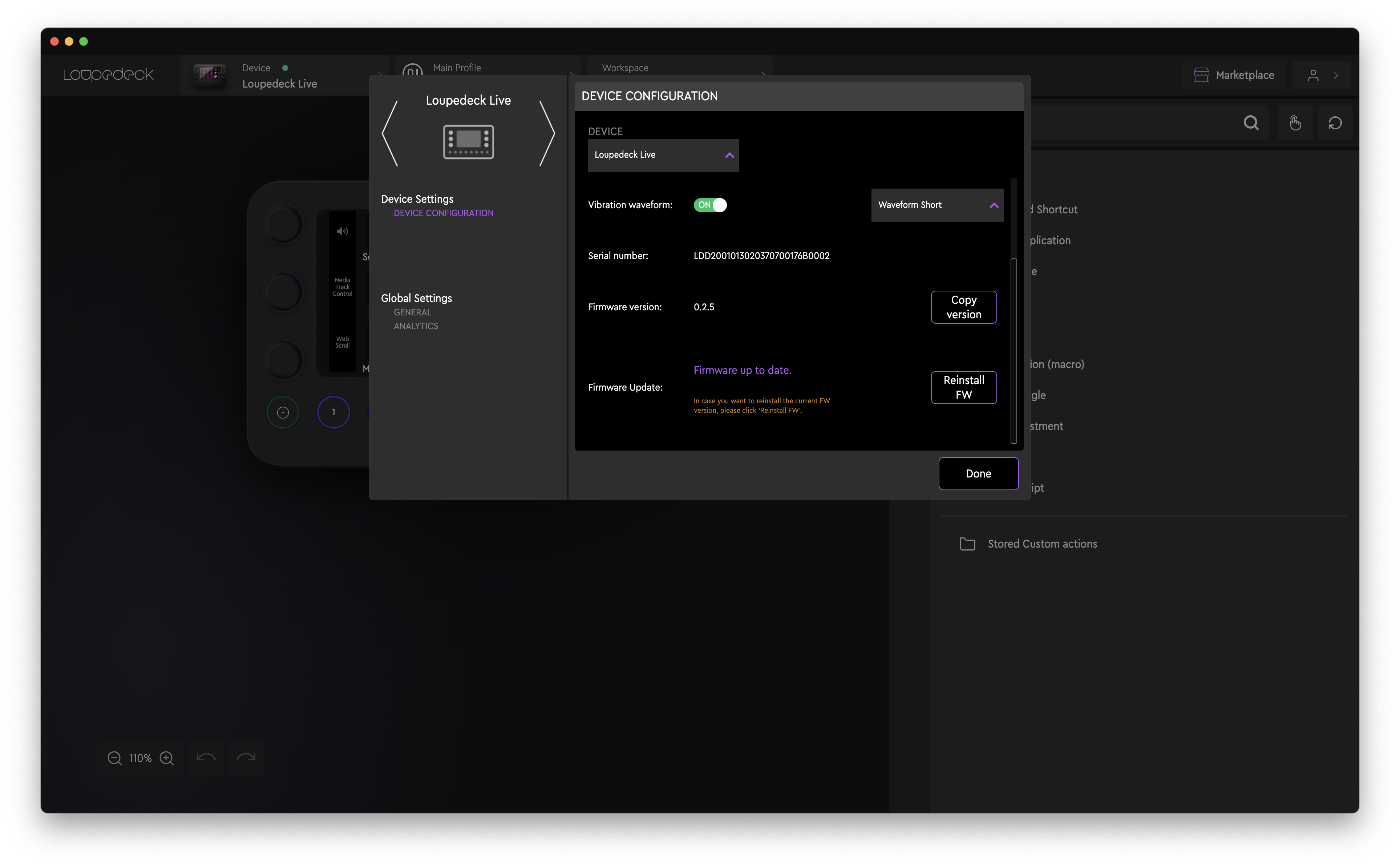Open the ANALYTICS settings section

click(416, 326)
